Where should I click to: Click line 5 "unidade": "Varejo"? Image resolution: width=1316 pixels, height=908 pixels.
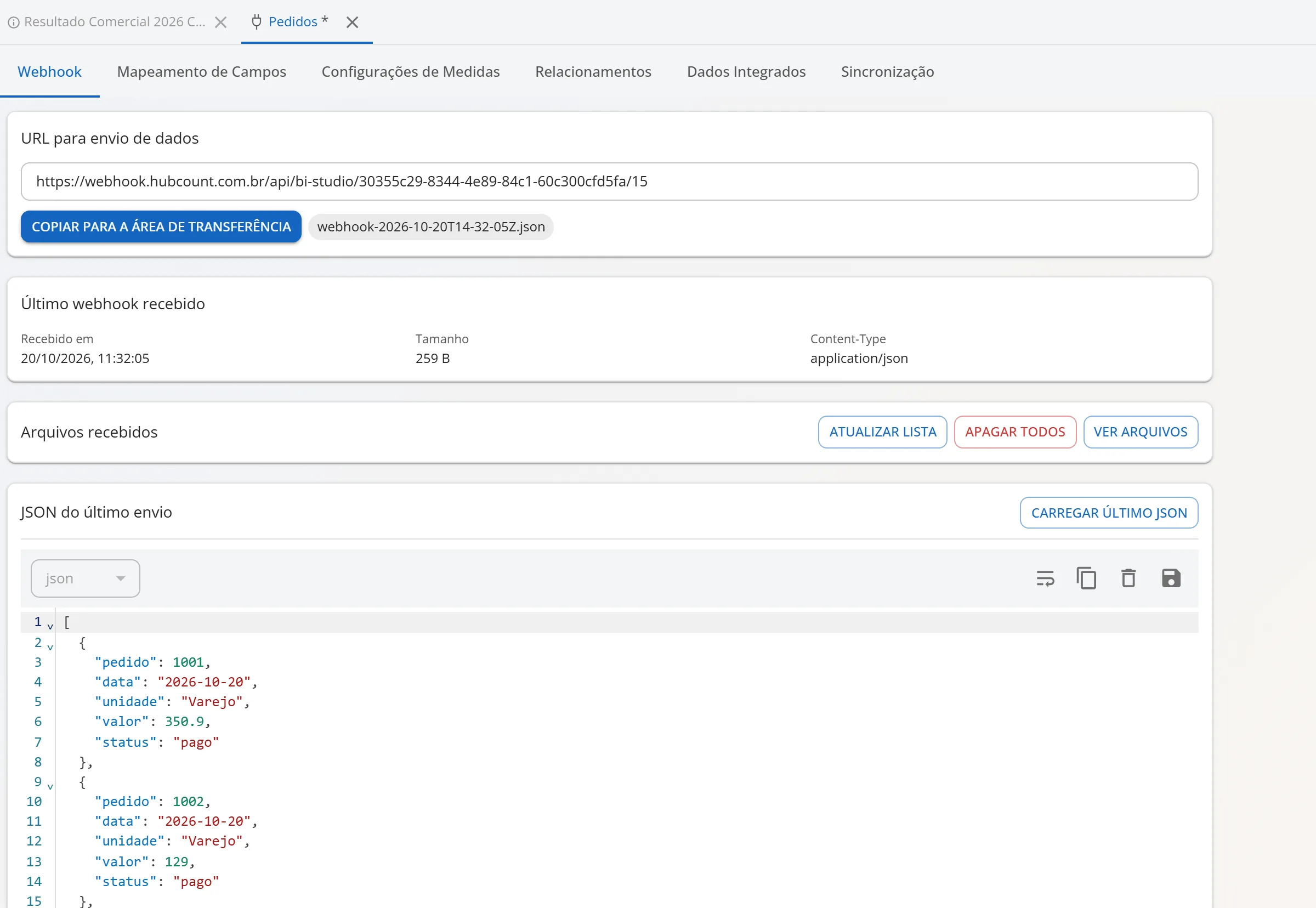click(172, 702)
